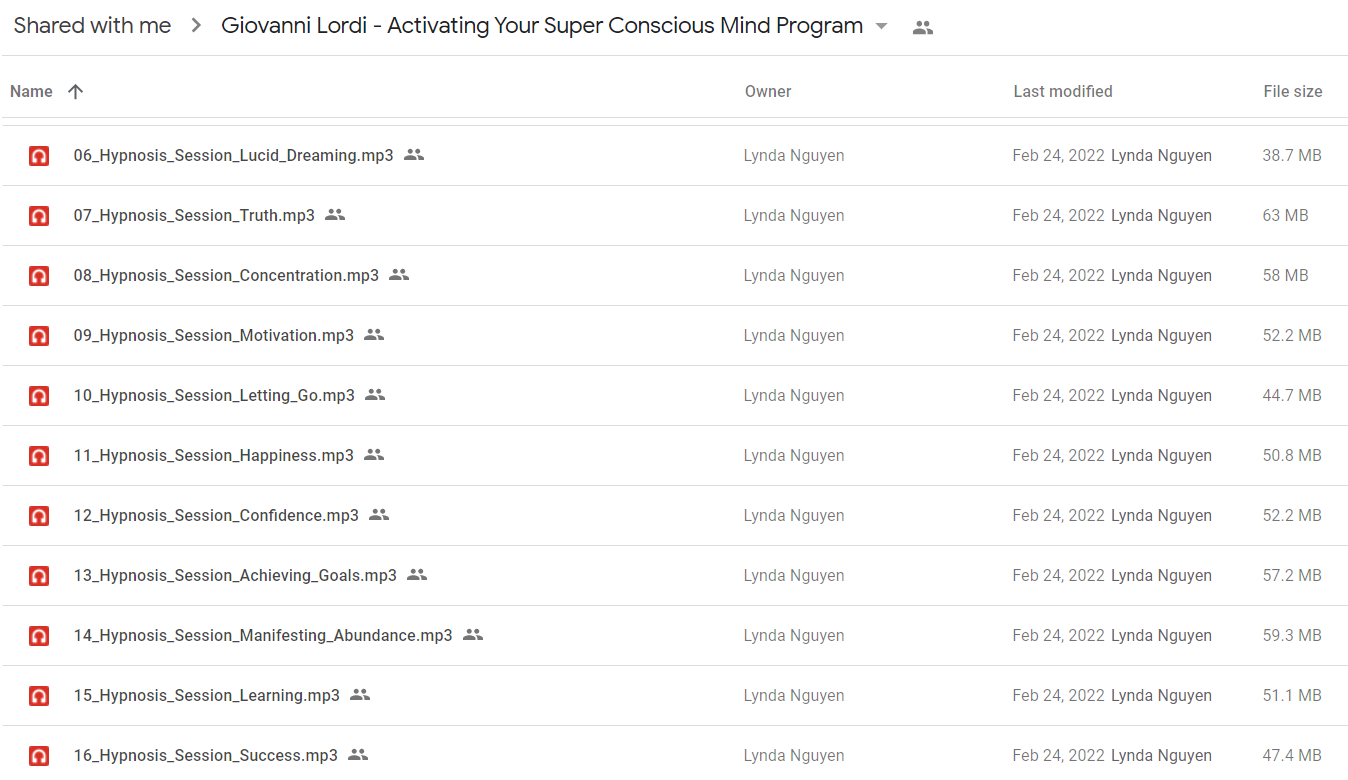
Task: Click the Giovanni Lordi folder title in breadcrumb
Action: (542, 26)
